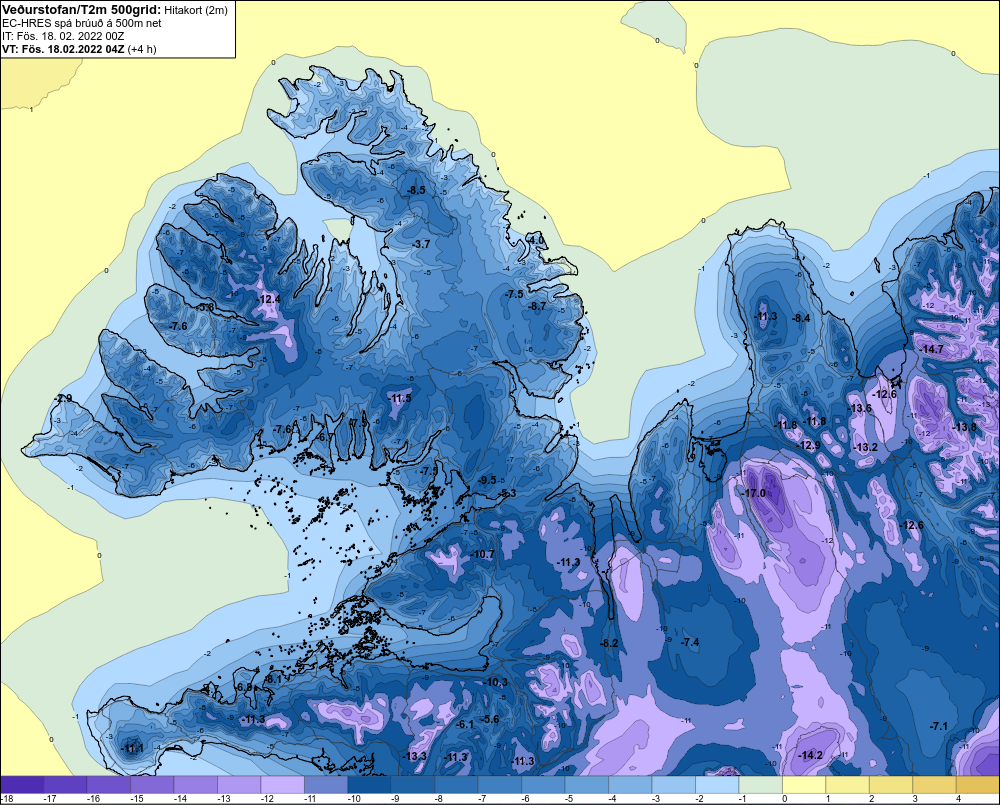Viewport: 1000px width, 805px height.
Task: Click the legend swatch between 3 and 4
Action: 934,784
